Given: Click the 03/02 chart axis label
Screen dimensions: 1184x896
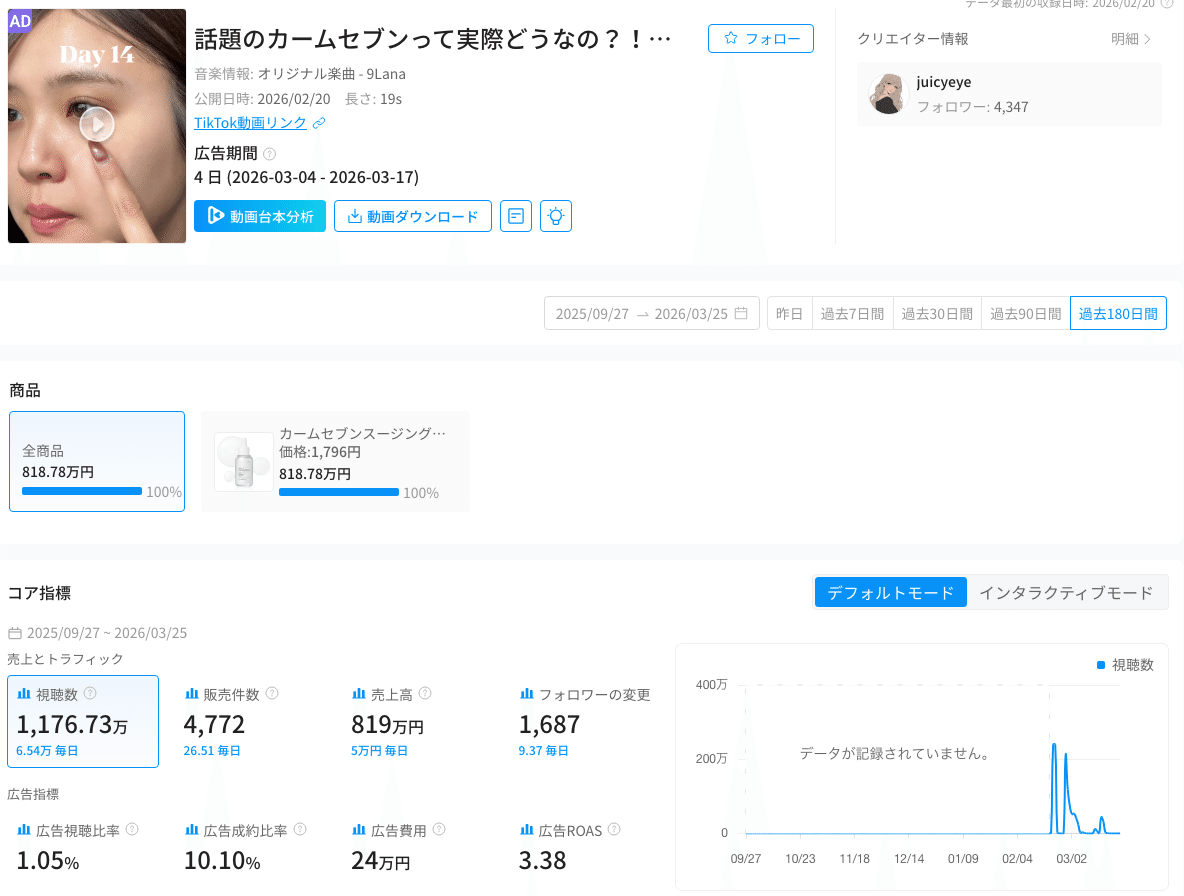Looking at the screenshot, I should tap(1071, 859).
